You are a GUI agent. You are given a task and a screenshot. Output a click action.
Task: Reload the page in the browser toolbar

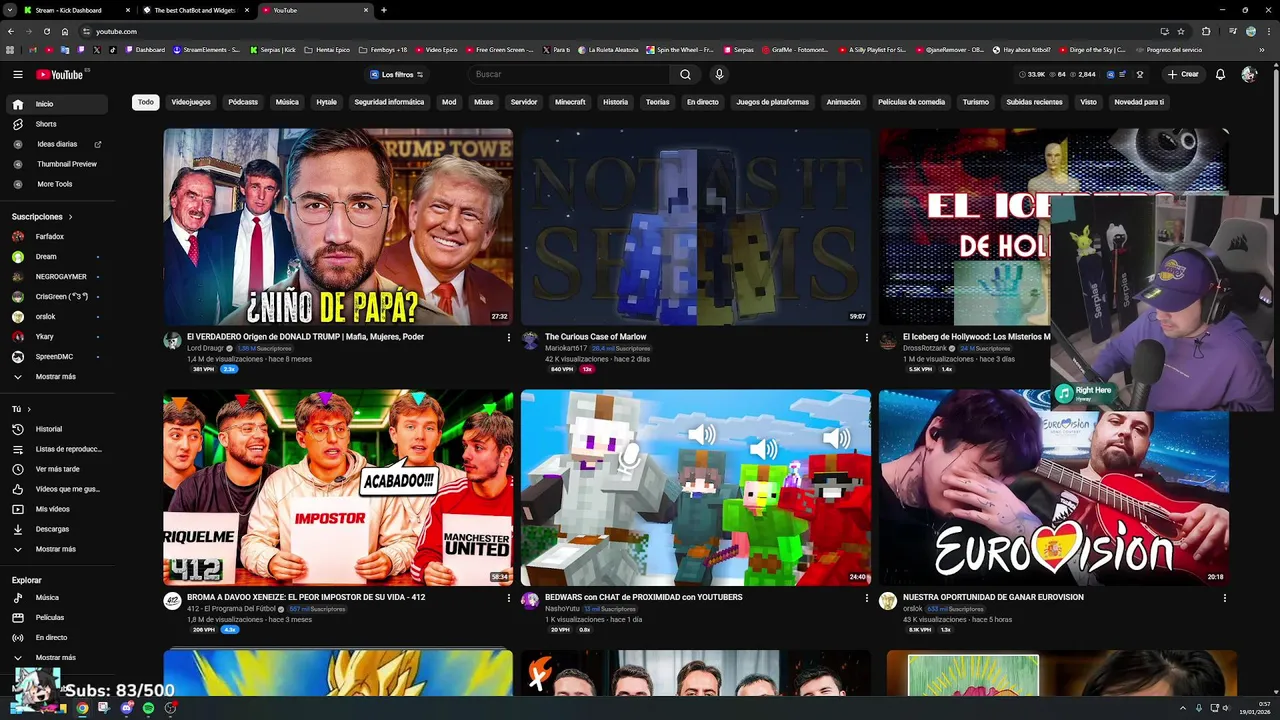click(x=46, y=31)
